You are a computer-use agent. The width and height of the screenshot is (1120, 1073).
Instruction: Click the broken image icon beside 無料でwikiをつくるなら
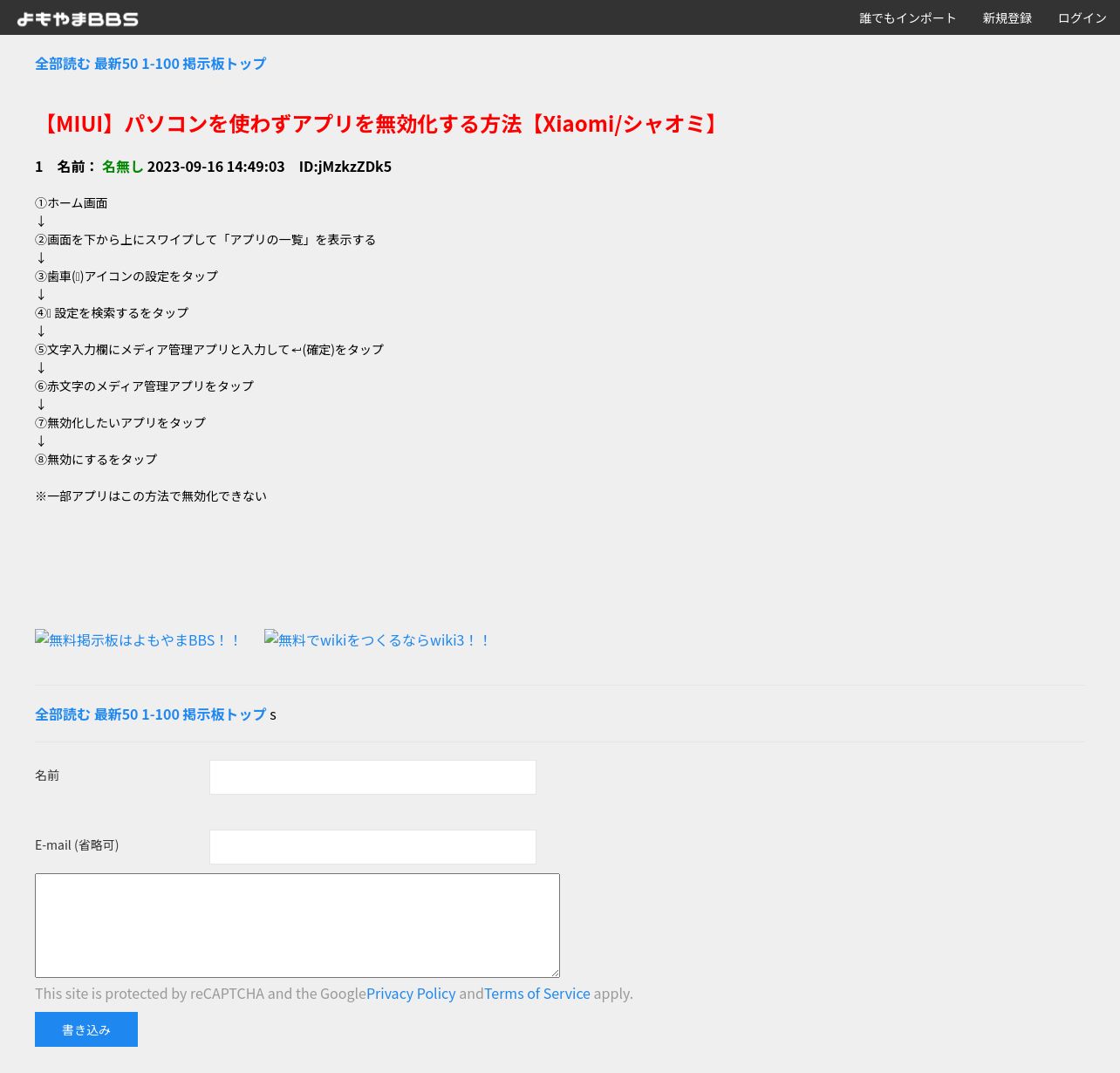271,638
